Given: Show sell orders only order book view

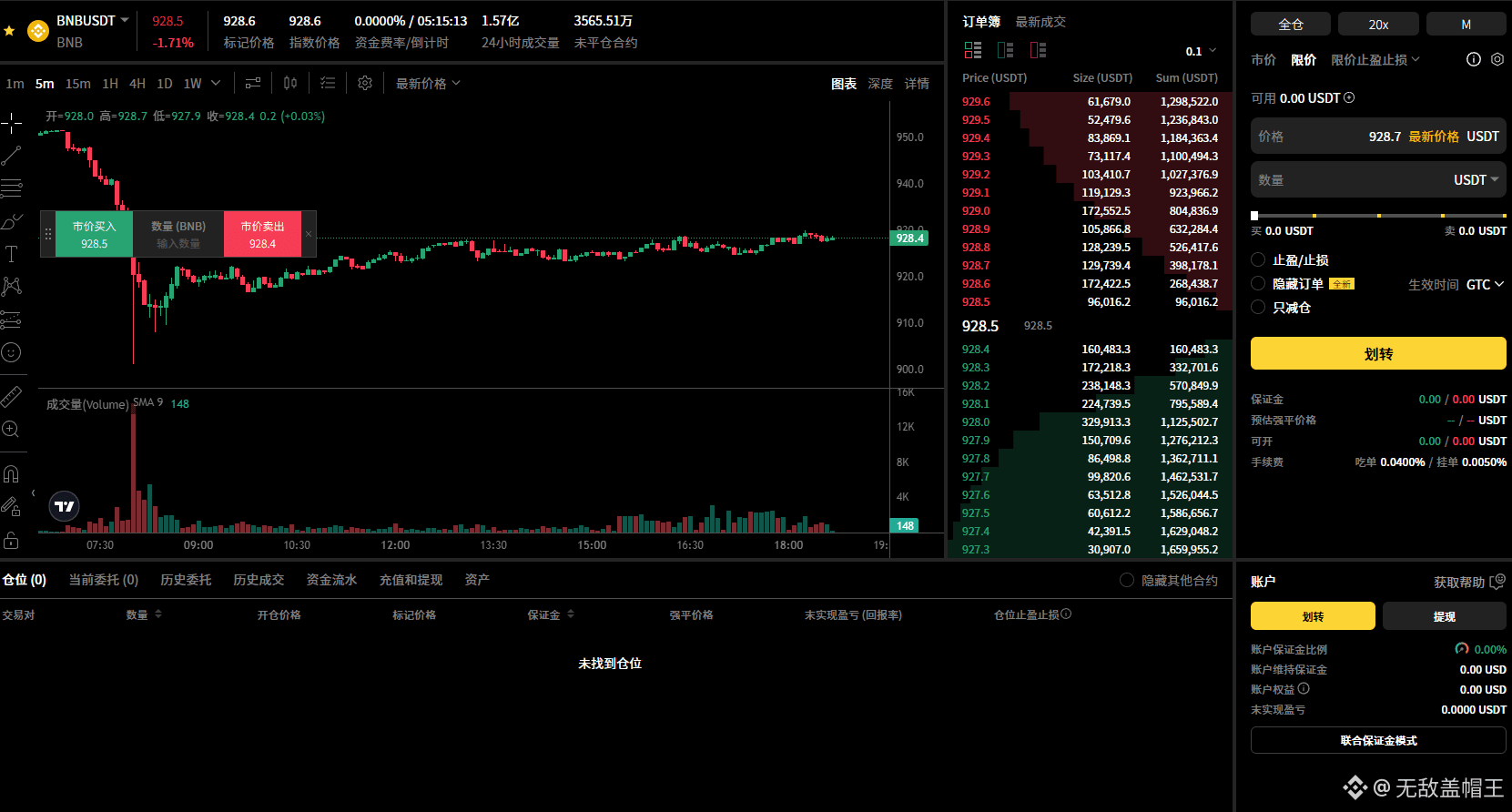Looking at the screenshot, I should (x=1038, y=50).
